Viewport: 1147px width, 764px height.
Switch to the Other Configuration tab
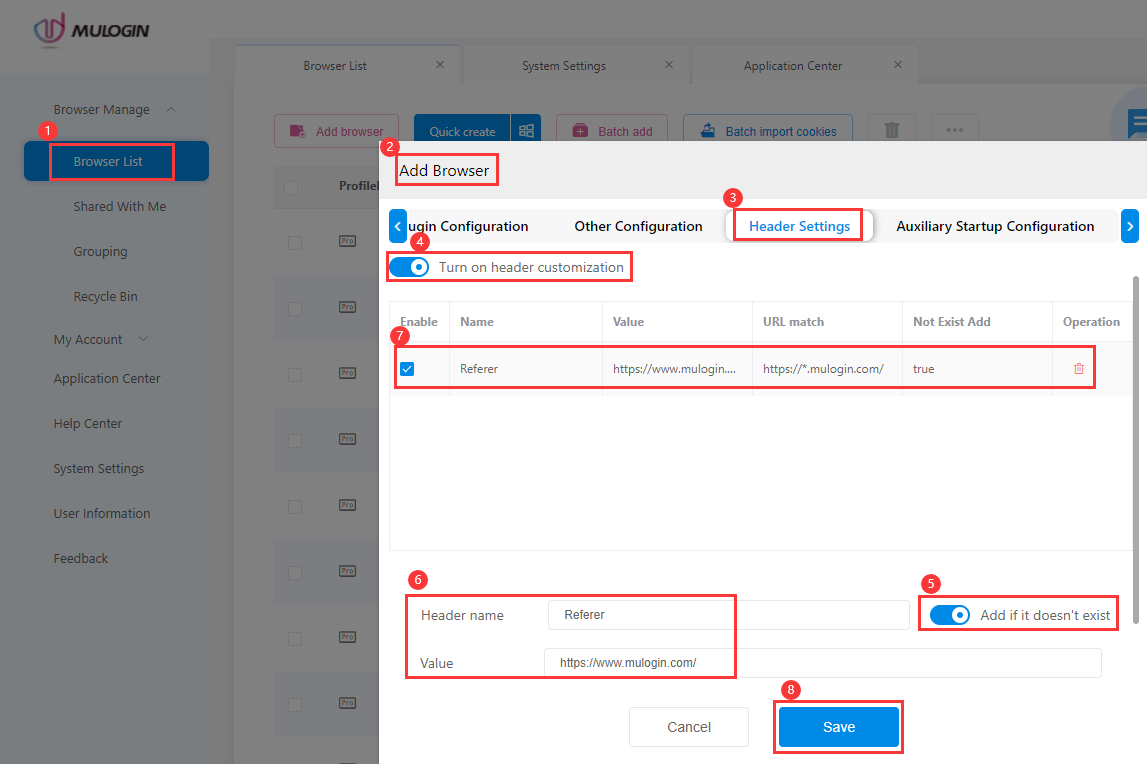638,226
